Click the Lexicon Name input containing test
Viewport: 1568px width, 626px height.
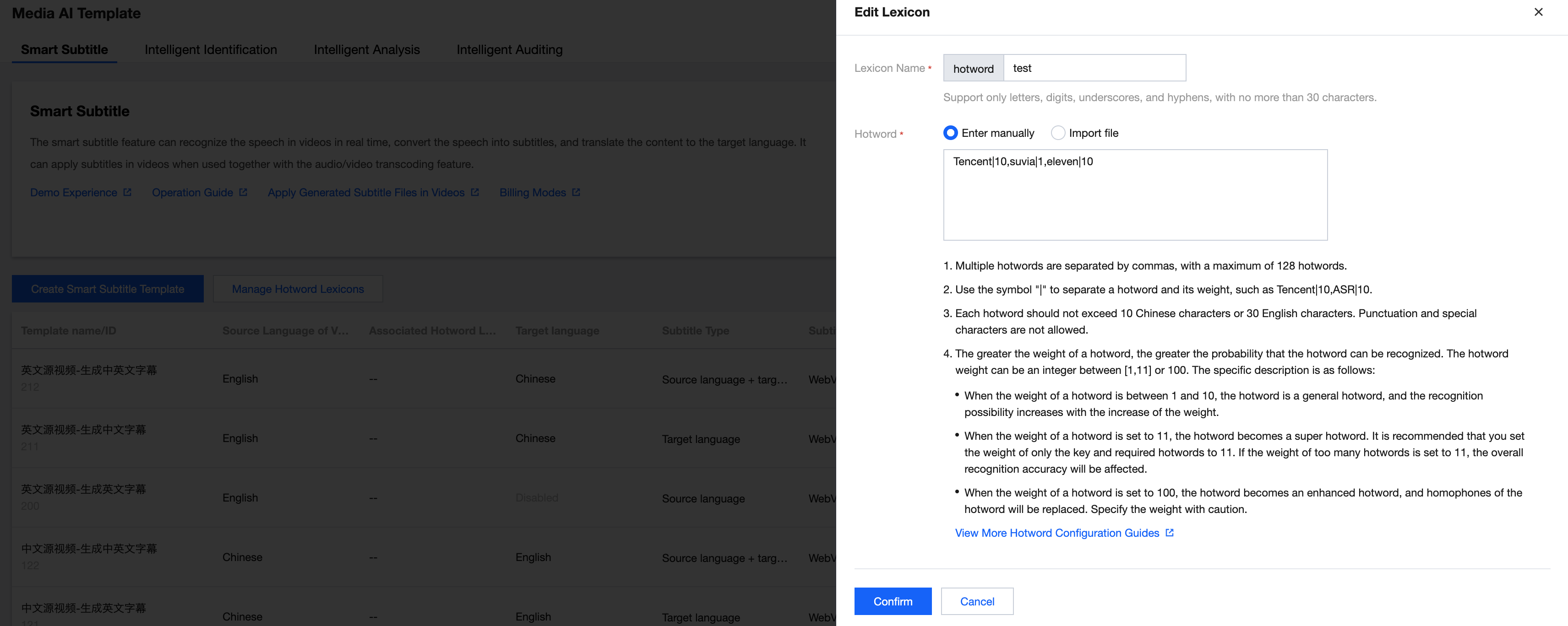(x=1094, y=68)
